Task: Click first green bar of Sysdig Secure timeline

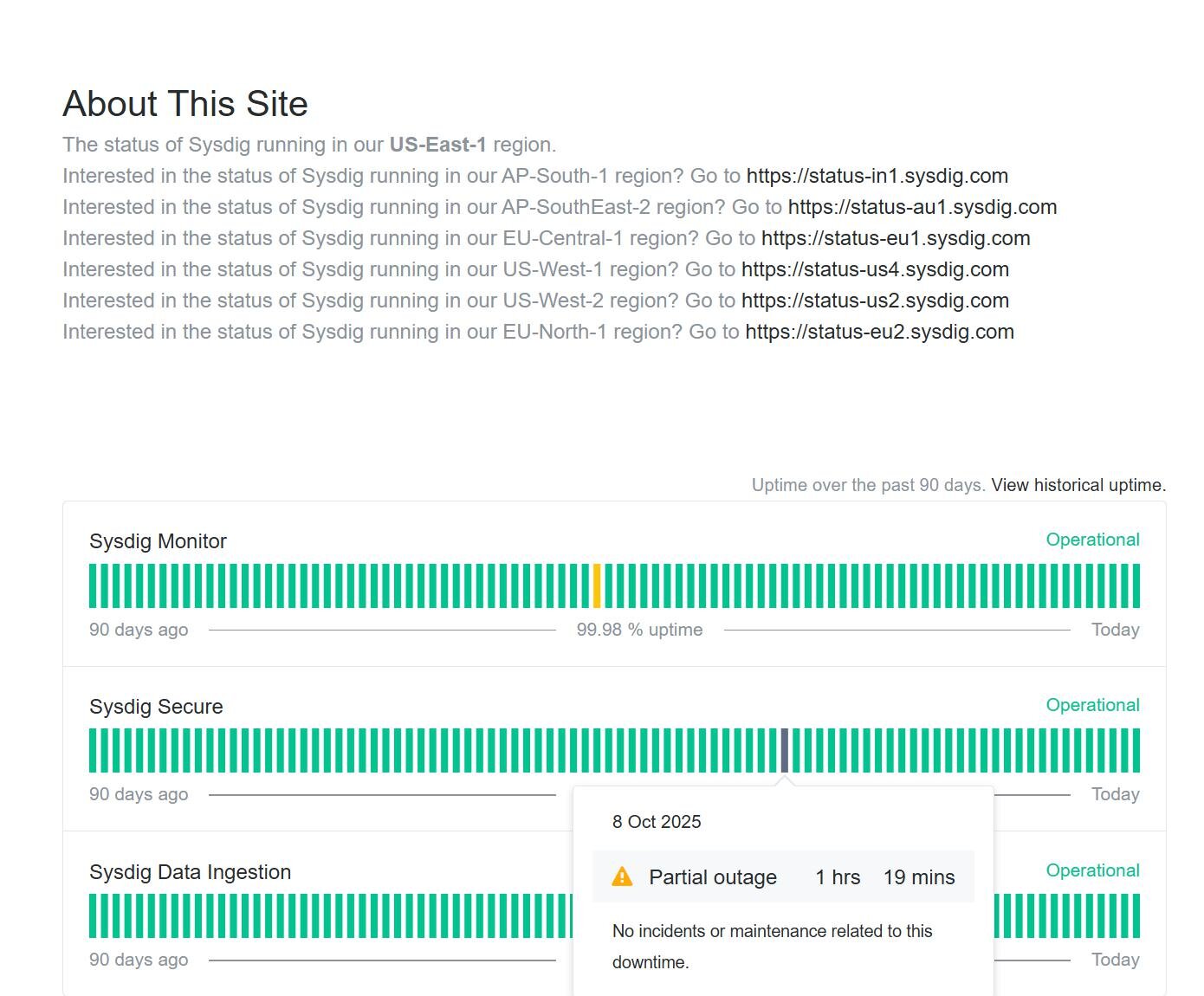Action: 93,750
